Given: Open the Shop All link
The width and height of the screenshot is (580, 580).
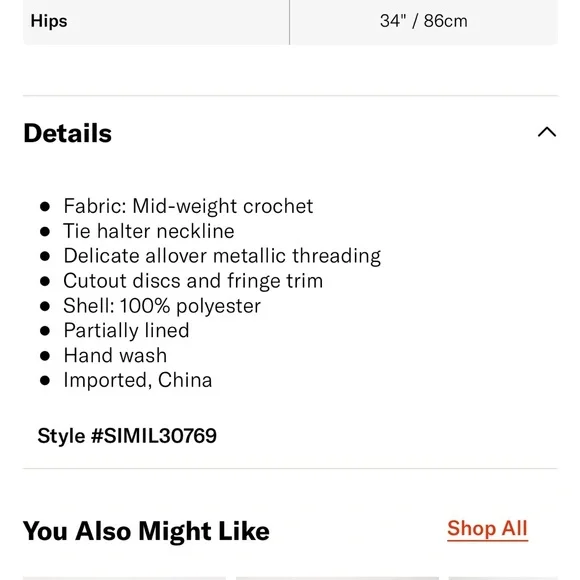Looking at the screenshot, I should (487, 529).
